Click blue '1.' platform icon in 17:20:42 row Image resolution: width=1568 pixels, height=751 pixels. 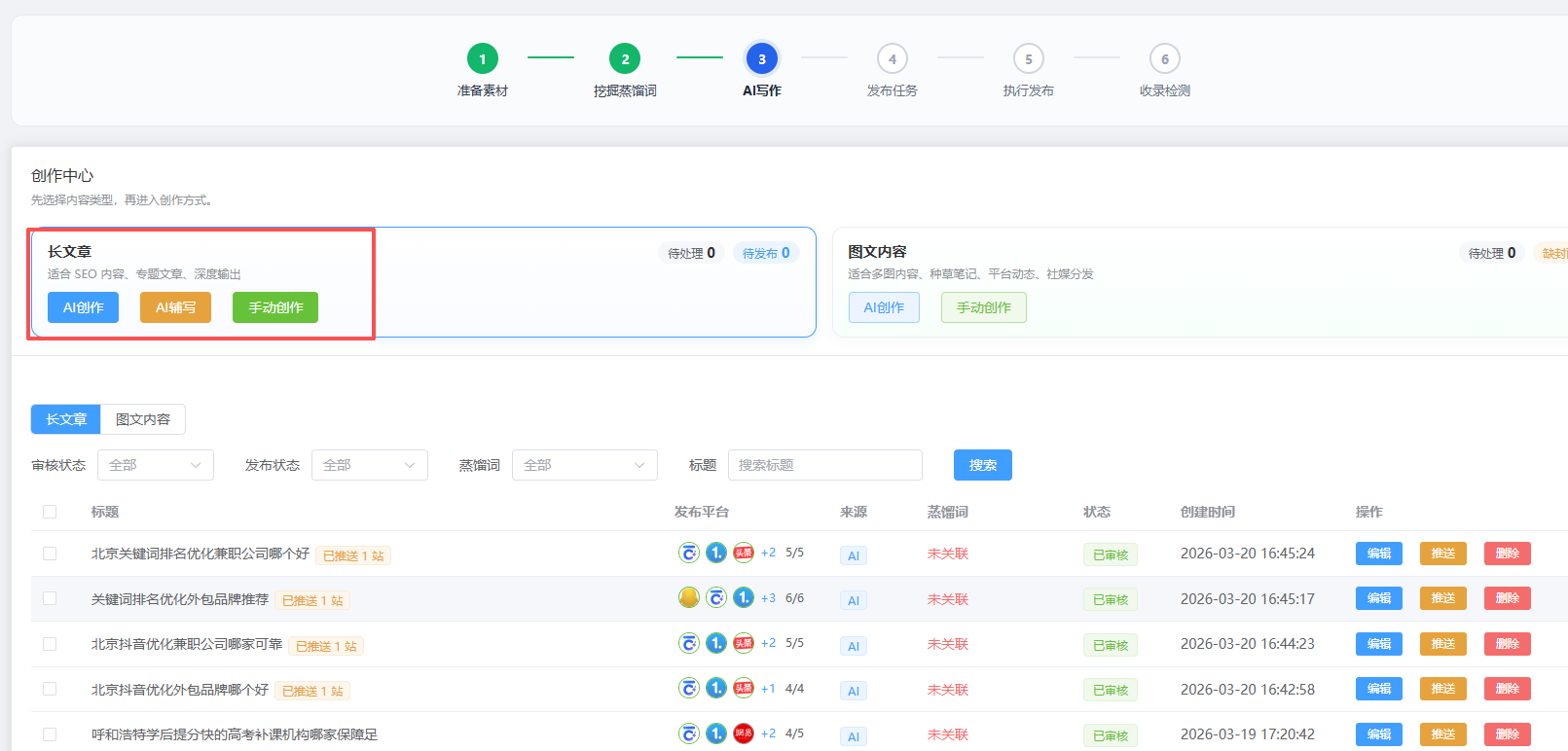pos(716,733)
